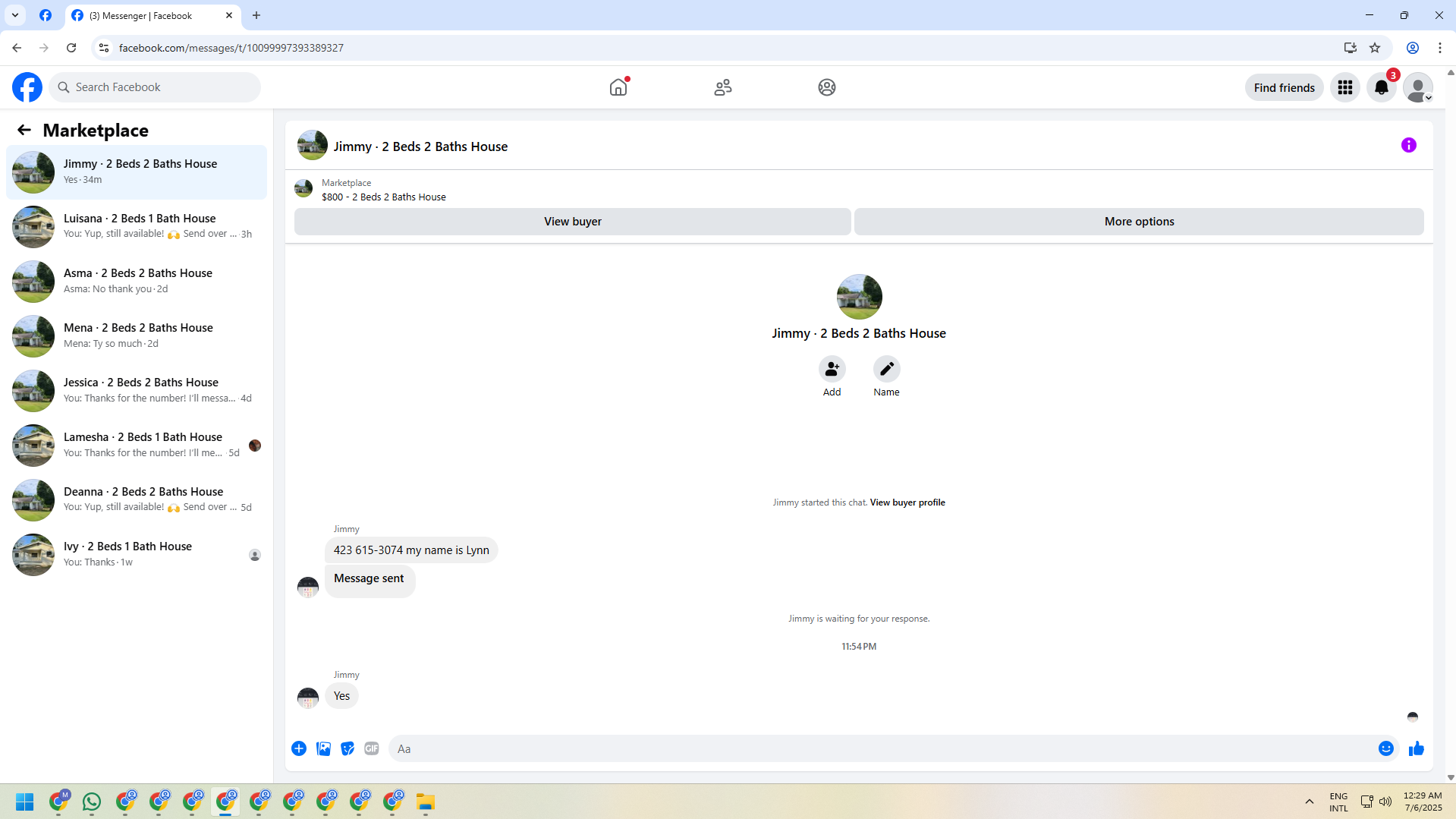Open Chrome profile icon in toolbar
The width and height of the screenshot is (1456, 819).
point(1413,48)
